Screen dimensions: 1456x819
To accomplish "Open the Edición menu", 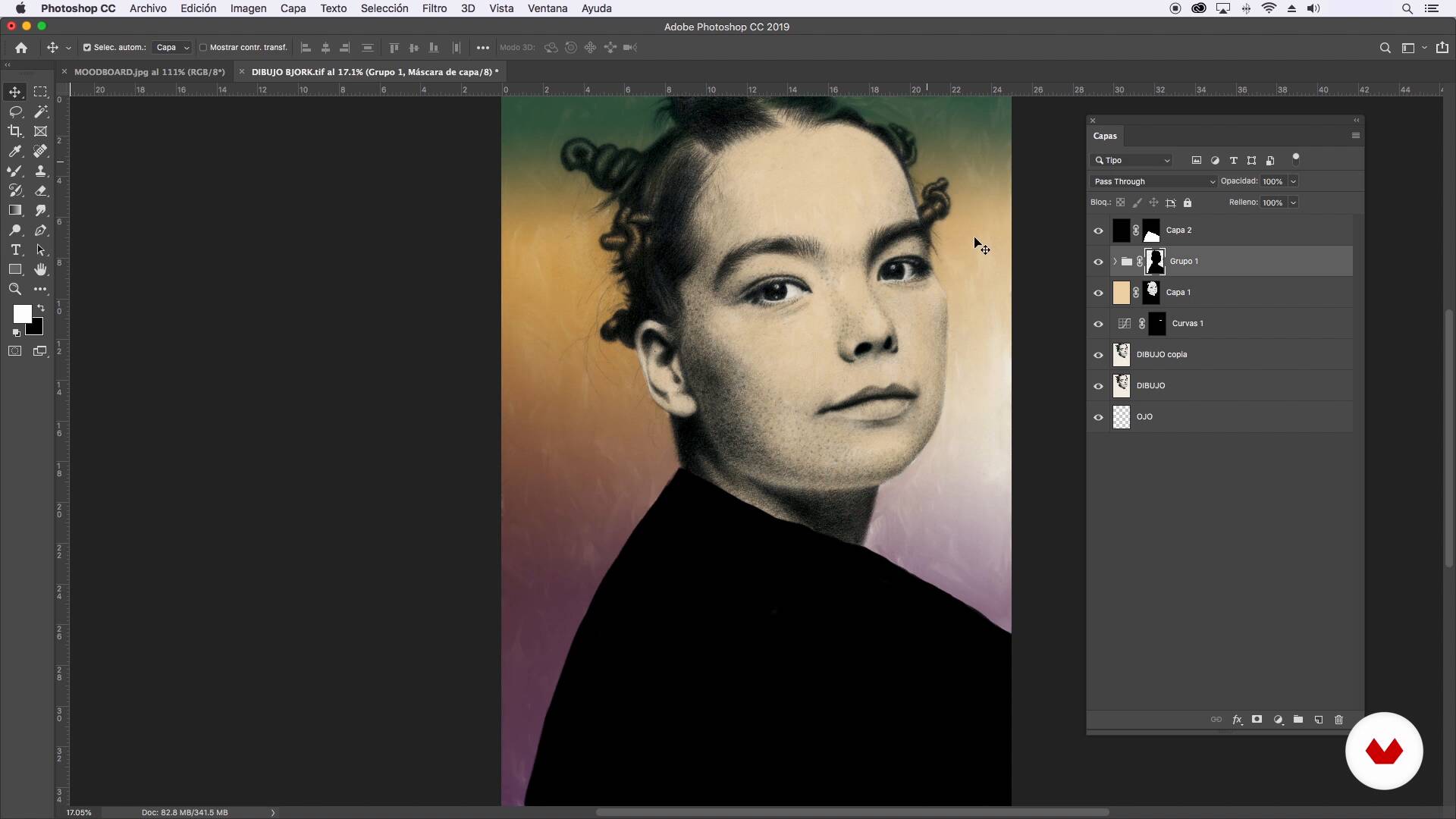I will coord(198,8).
